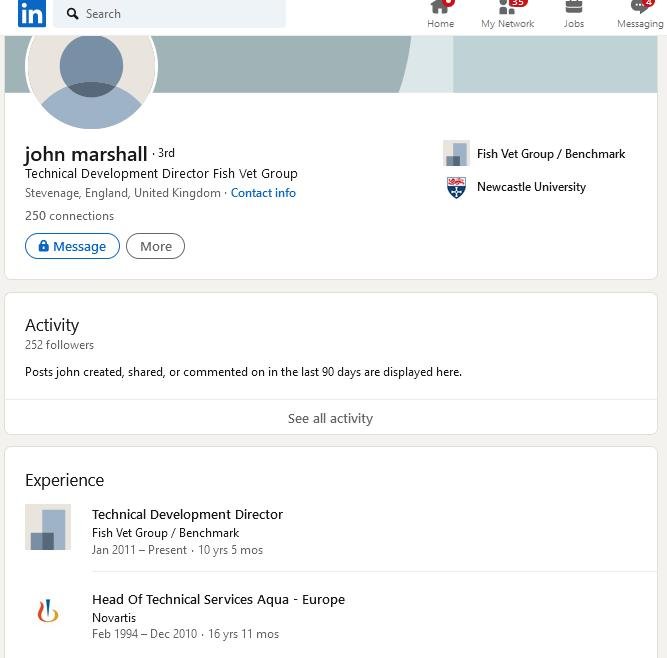Image resolution: width=667 pixels, height=658 pixels.
Task: Click the Message button
Action: pyautogui.click(x=72, y=246)
